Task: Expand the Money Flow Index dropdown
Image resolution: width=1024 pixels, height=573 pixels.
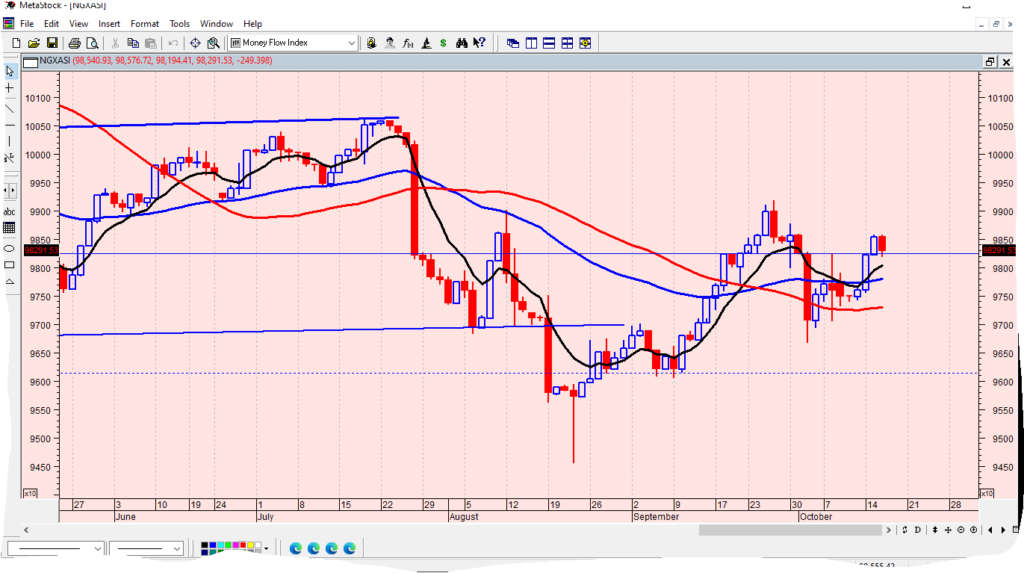Action: 351,43
